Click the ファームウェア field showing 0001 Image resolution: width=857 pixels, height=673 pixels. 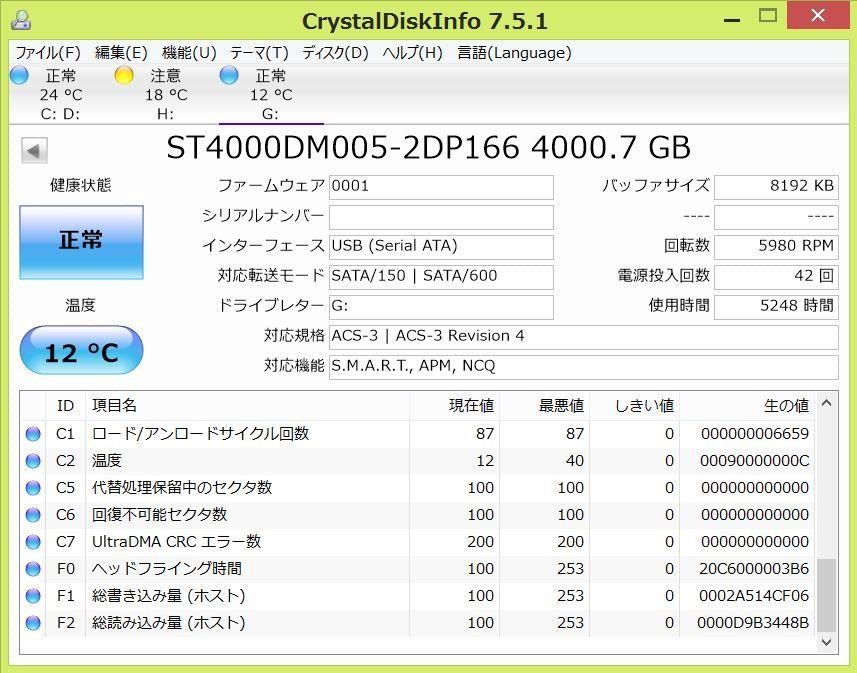(440, 187)
